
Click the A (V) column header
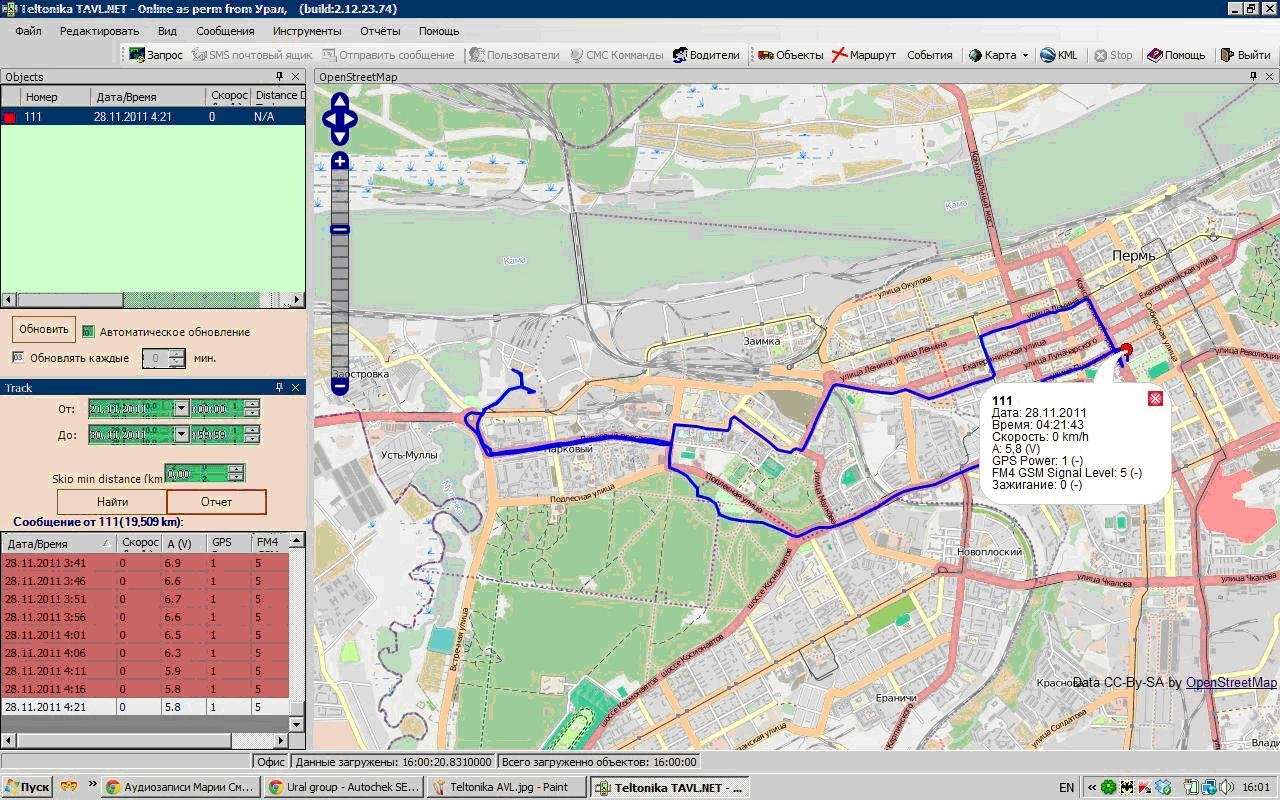pyautogui.click(x=184, y=542)
